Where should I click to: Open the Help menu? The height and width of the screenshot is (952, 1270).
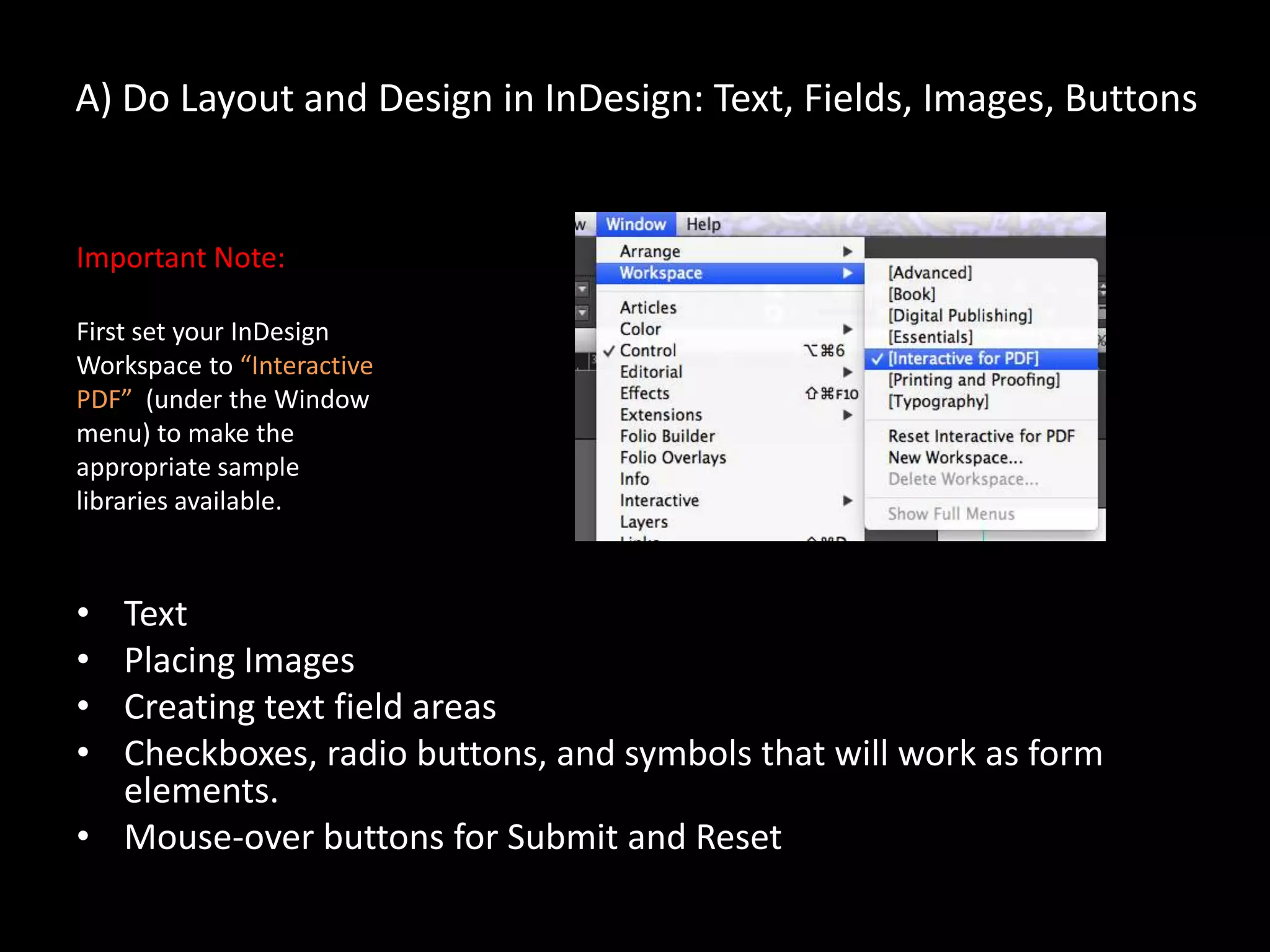(703, 224)
